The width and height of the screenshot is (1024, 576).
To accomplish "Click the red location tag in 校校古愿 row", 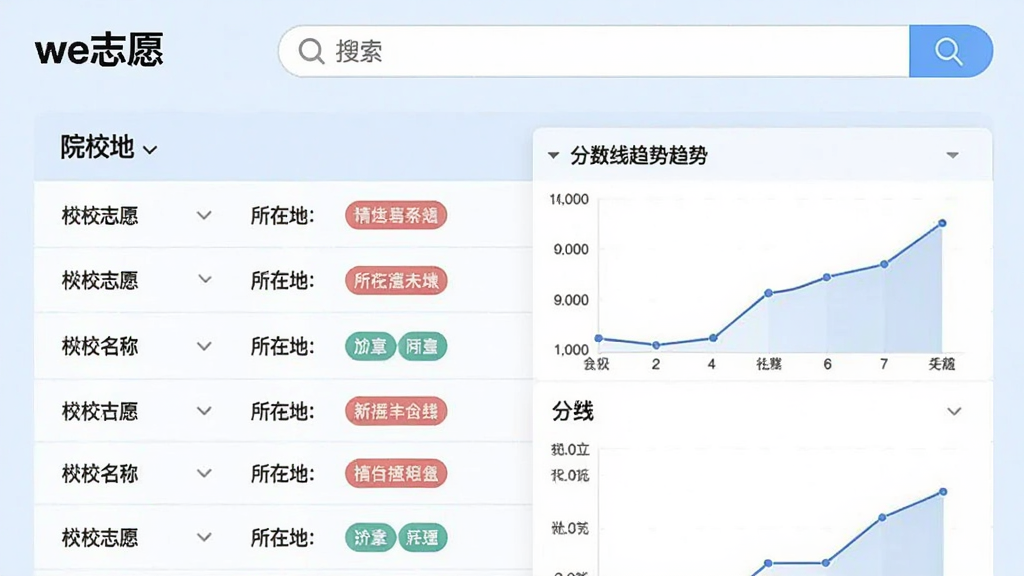I will pyautogui.click(x=396, y=411).
